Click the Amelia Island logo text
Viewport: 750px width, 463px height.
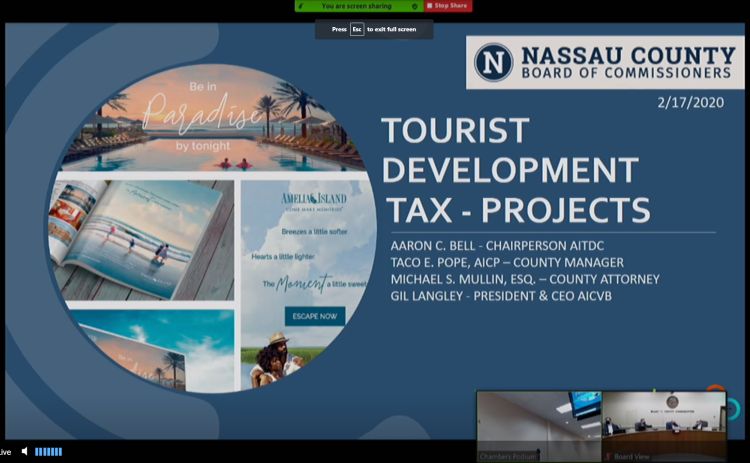314,198
